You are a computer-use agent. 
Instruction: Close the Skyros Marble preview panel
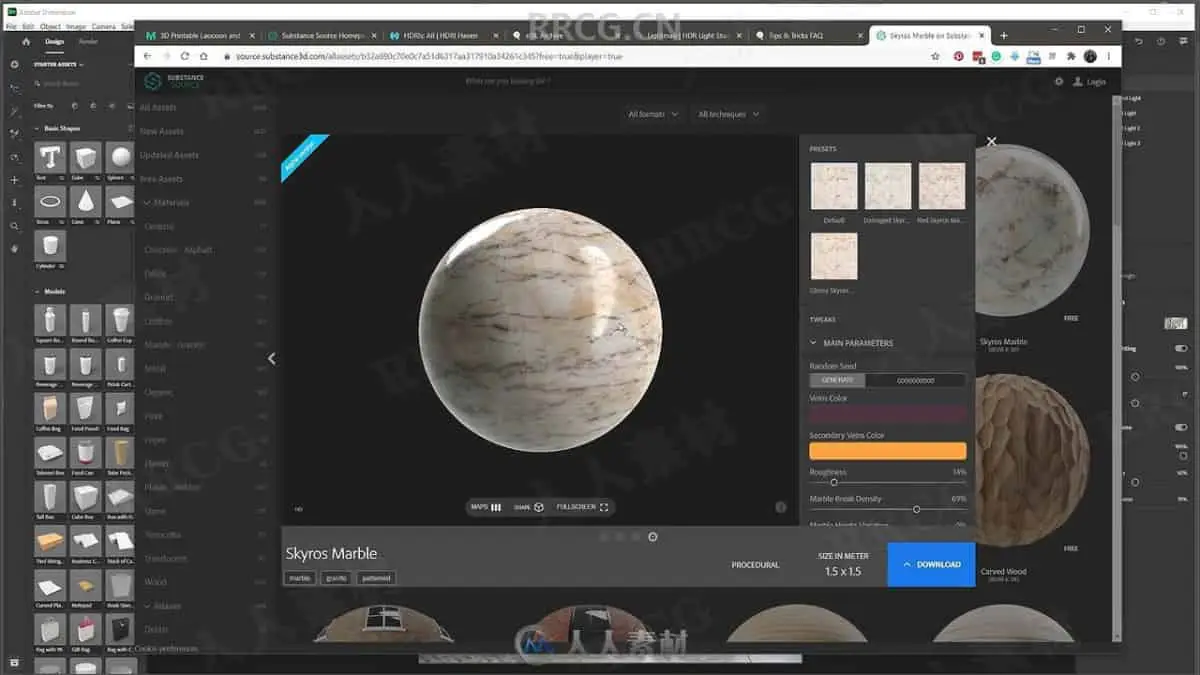pos(991,142)
